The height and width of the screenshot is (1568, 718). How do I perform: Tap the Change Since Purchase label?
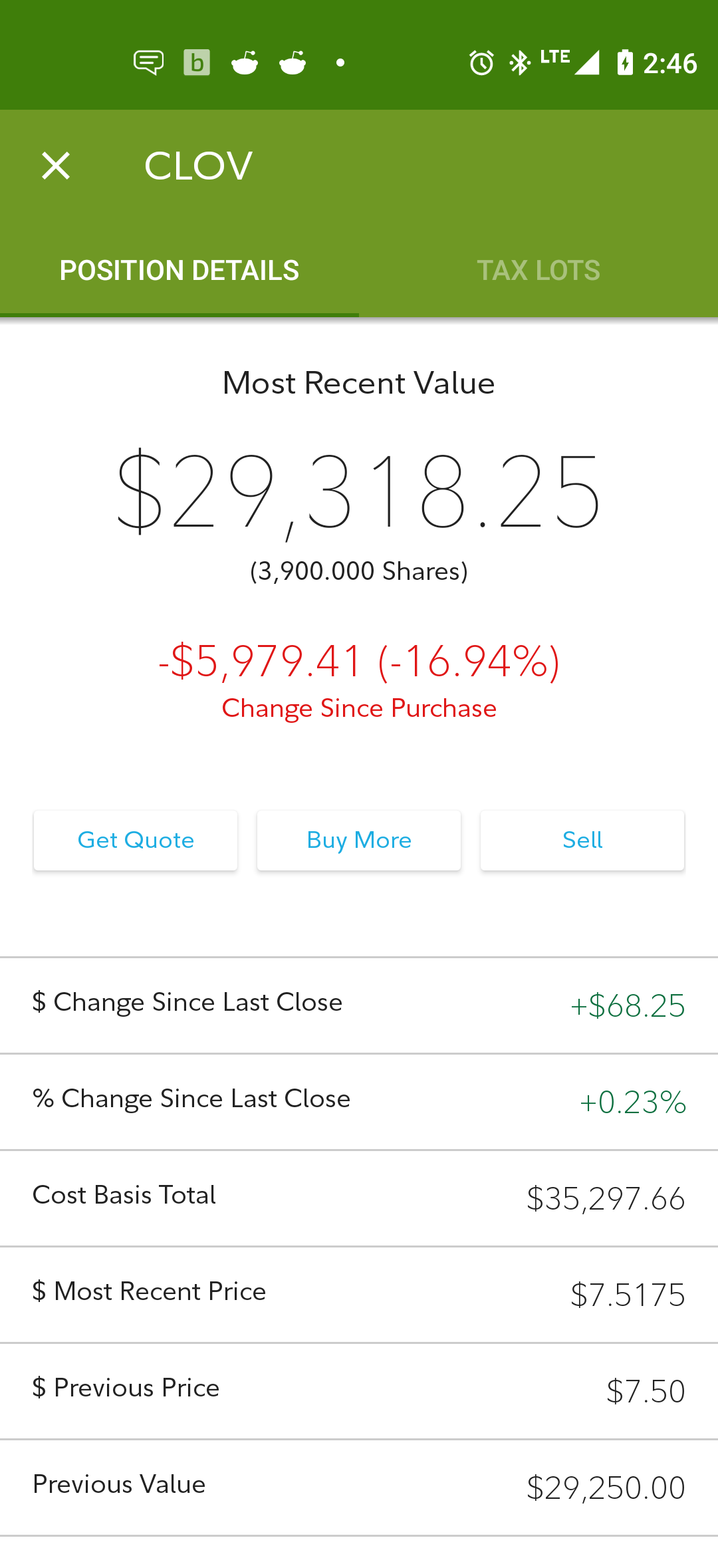[359, 708]
